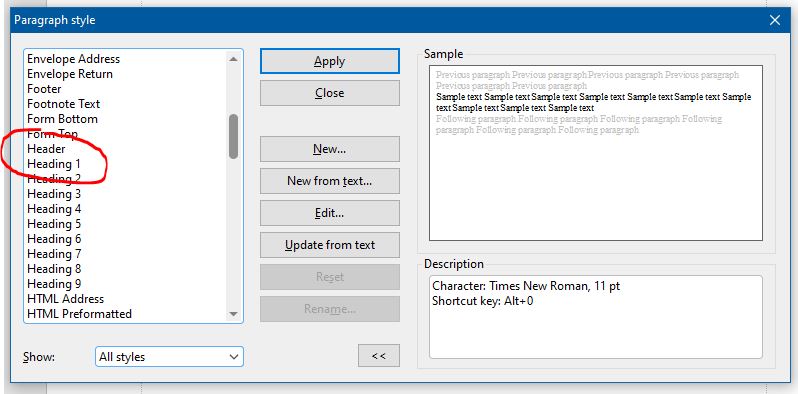Click New from text... button
This screenshot has width=798, height=394.
click(x=330, y=181)
